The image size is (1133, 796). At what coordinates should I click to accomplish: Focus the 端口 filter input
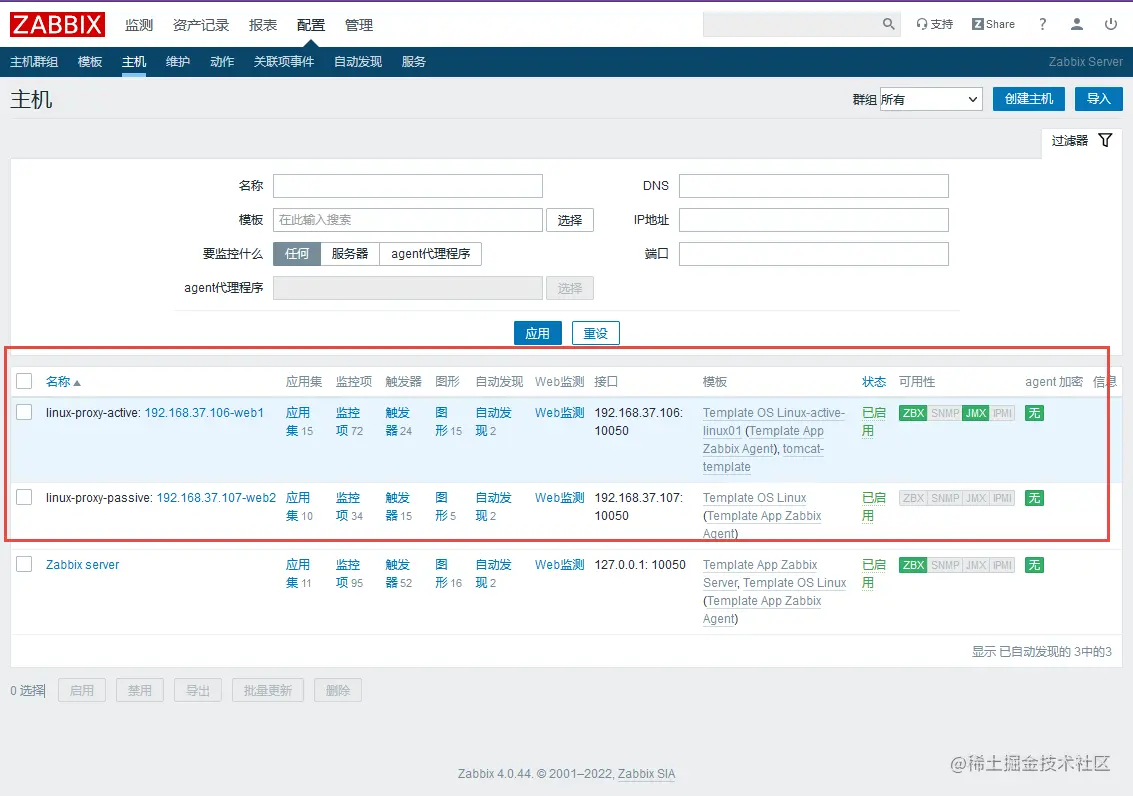click(x=814, y=254)
